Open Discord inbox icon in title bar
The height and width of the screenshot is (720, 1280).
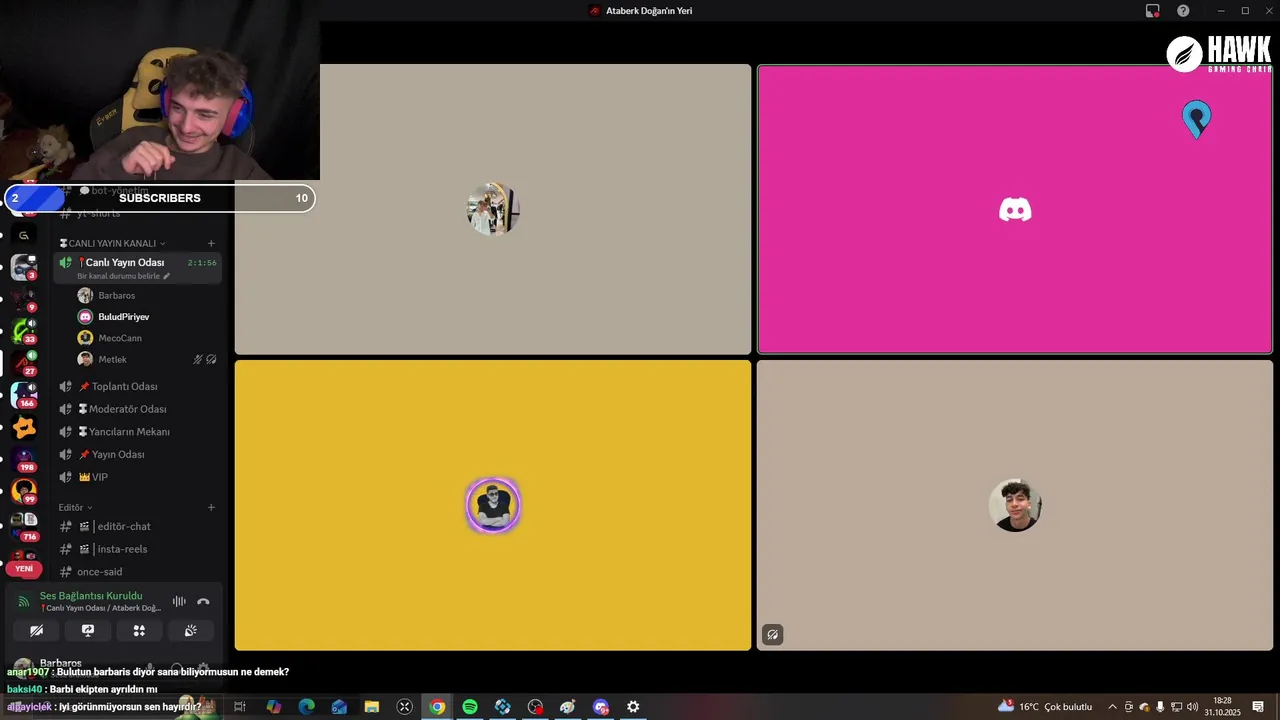tap(1153, 11)
